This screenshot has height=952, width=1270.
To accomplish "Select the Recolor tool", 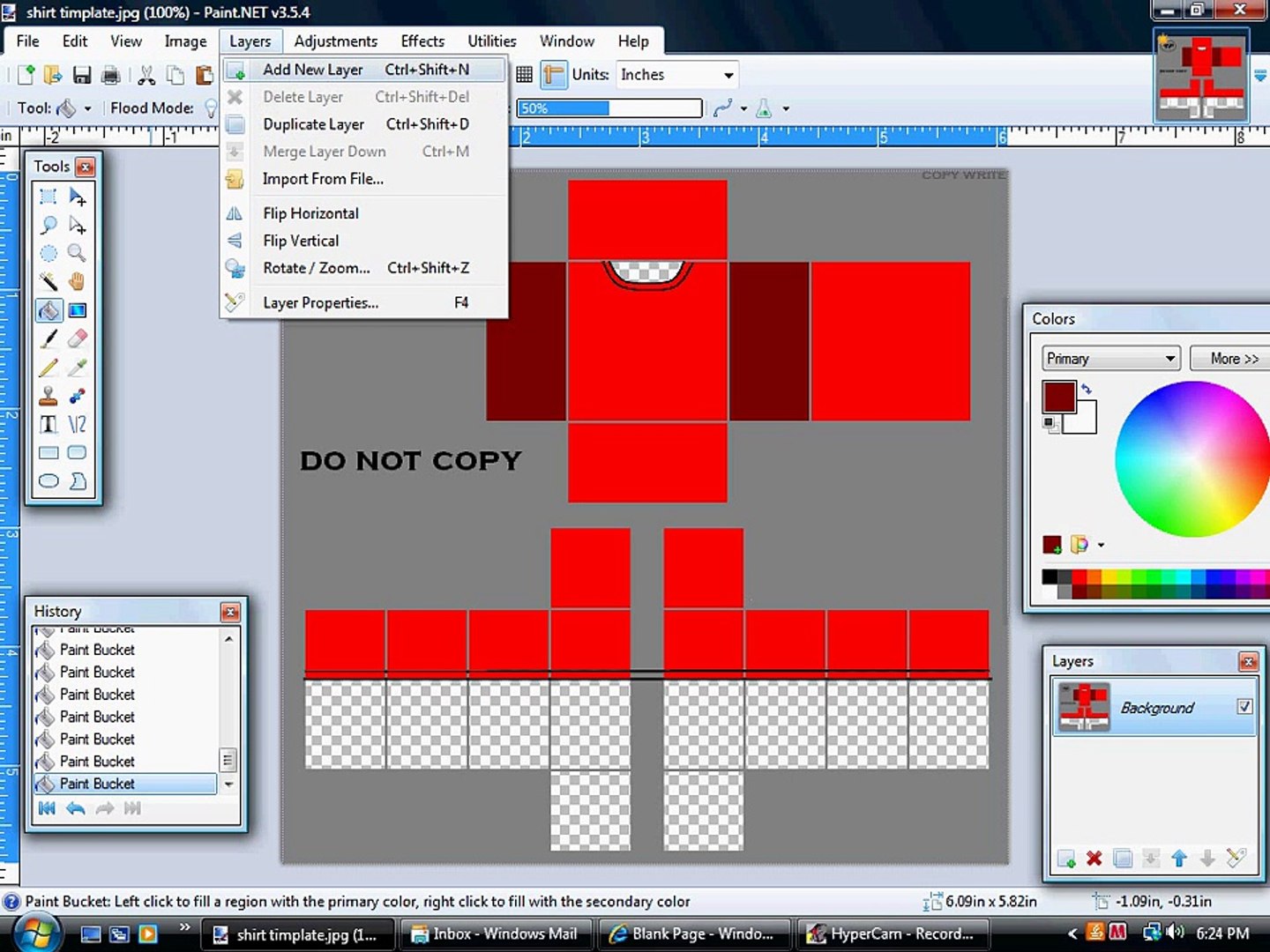I will 78,396.
